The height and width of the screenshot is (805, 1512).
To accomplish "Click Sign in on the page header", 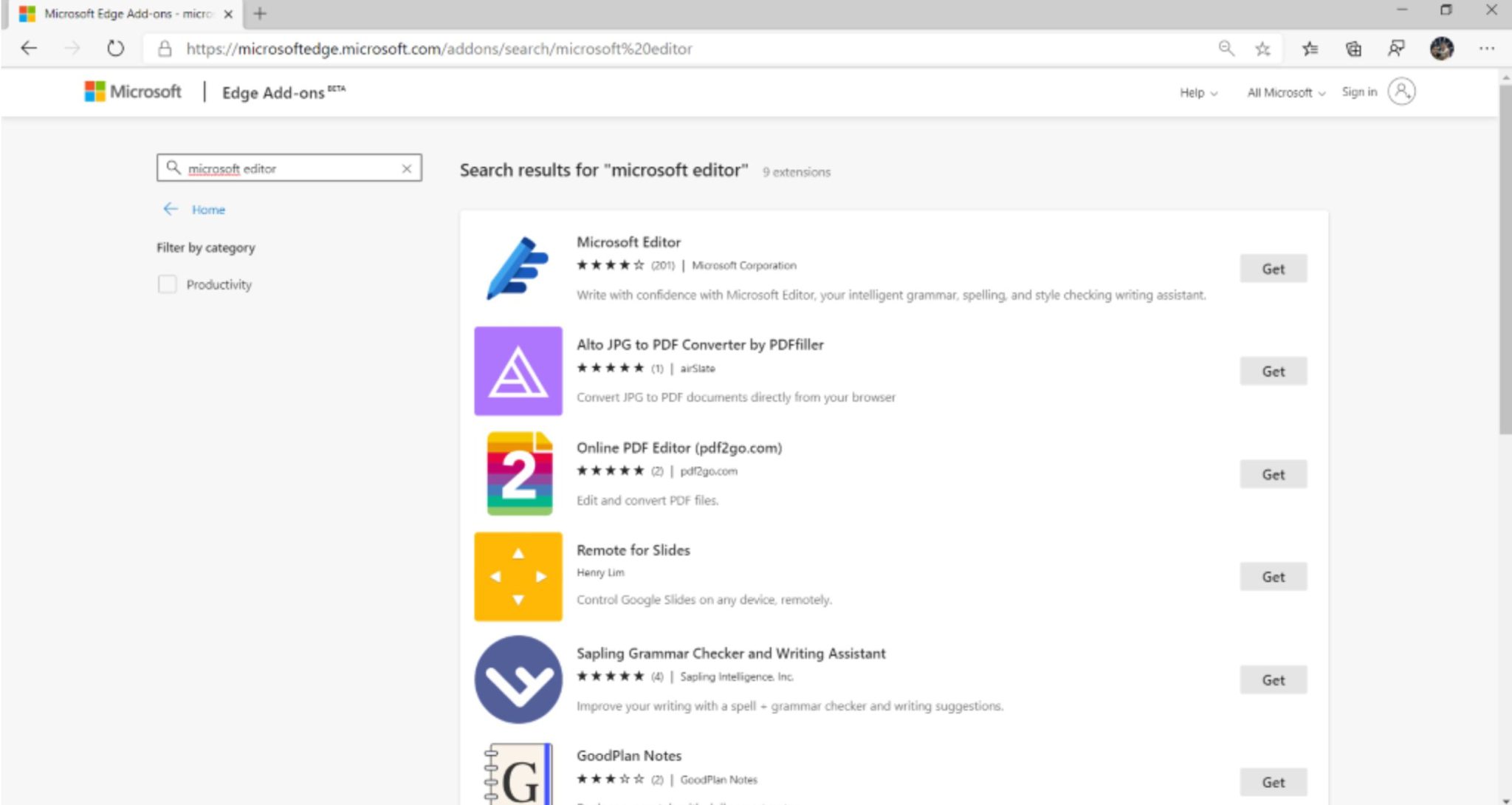I will (1360, 92).
